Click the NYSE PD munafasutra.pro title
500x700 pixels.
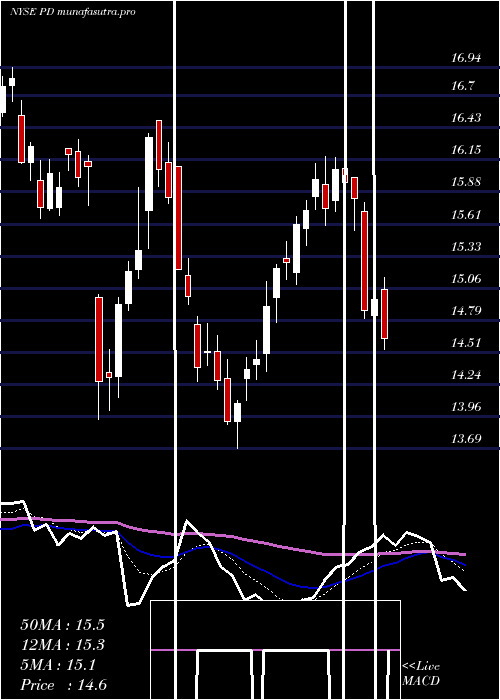pyautogui.click(x=73, y=12)
